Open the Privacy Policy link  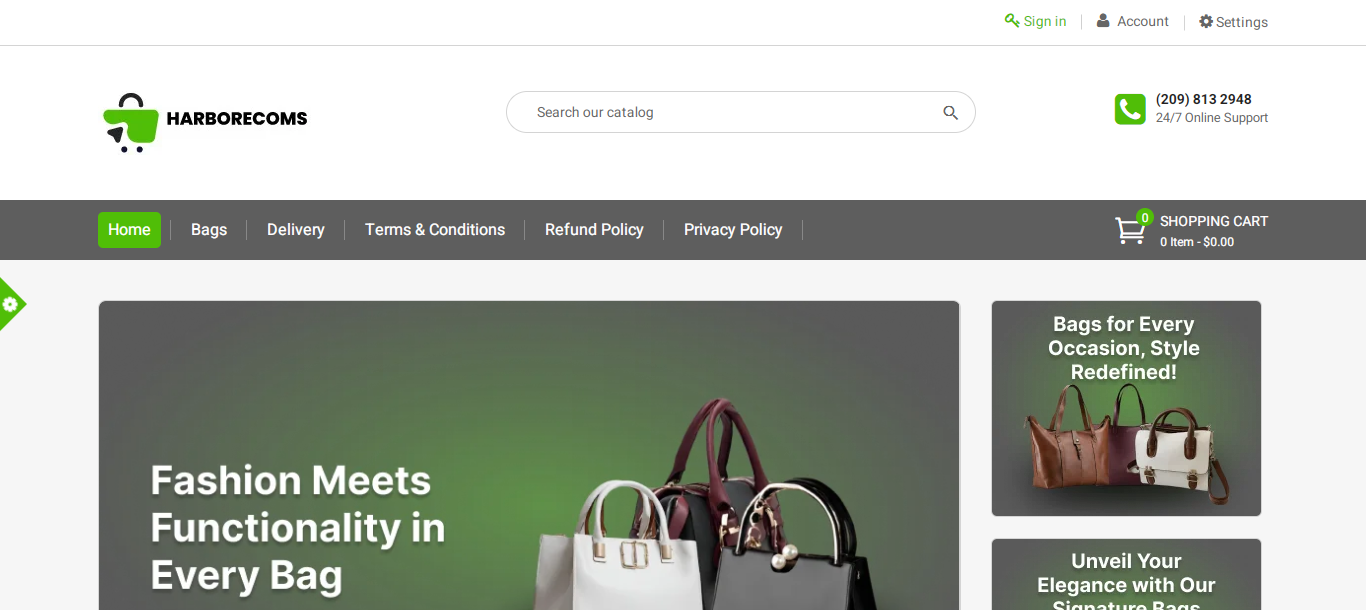point(733,230)
